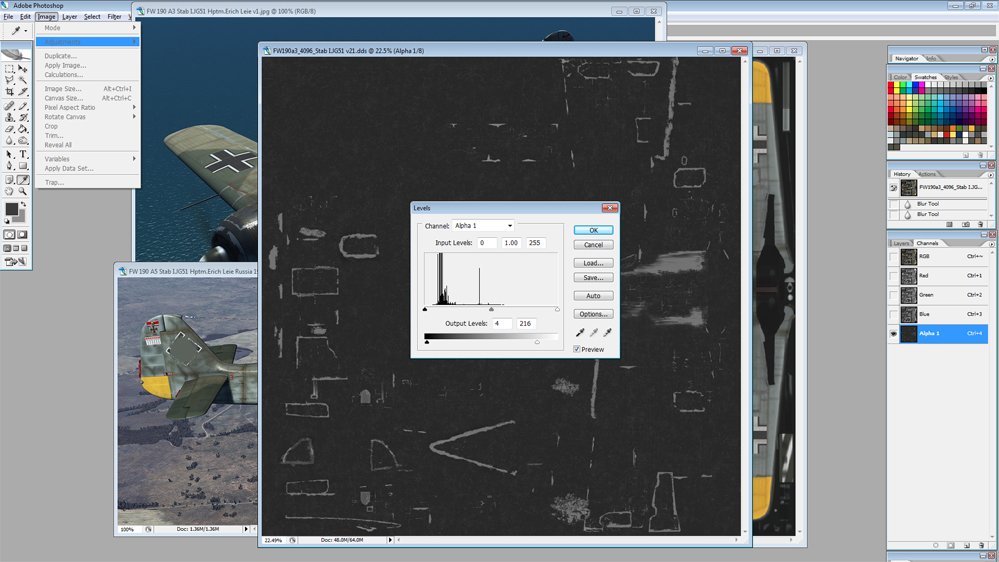This screenshot has width=999, height=562.
Task: Pick the Zoom tool in toolbox
Action: coord(23,191)
